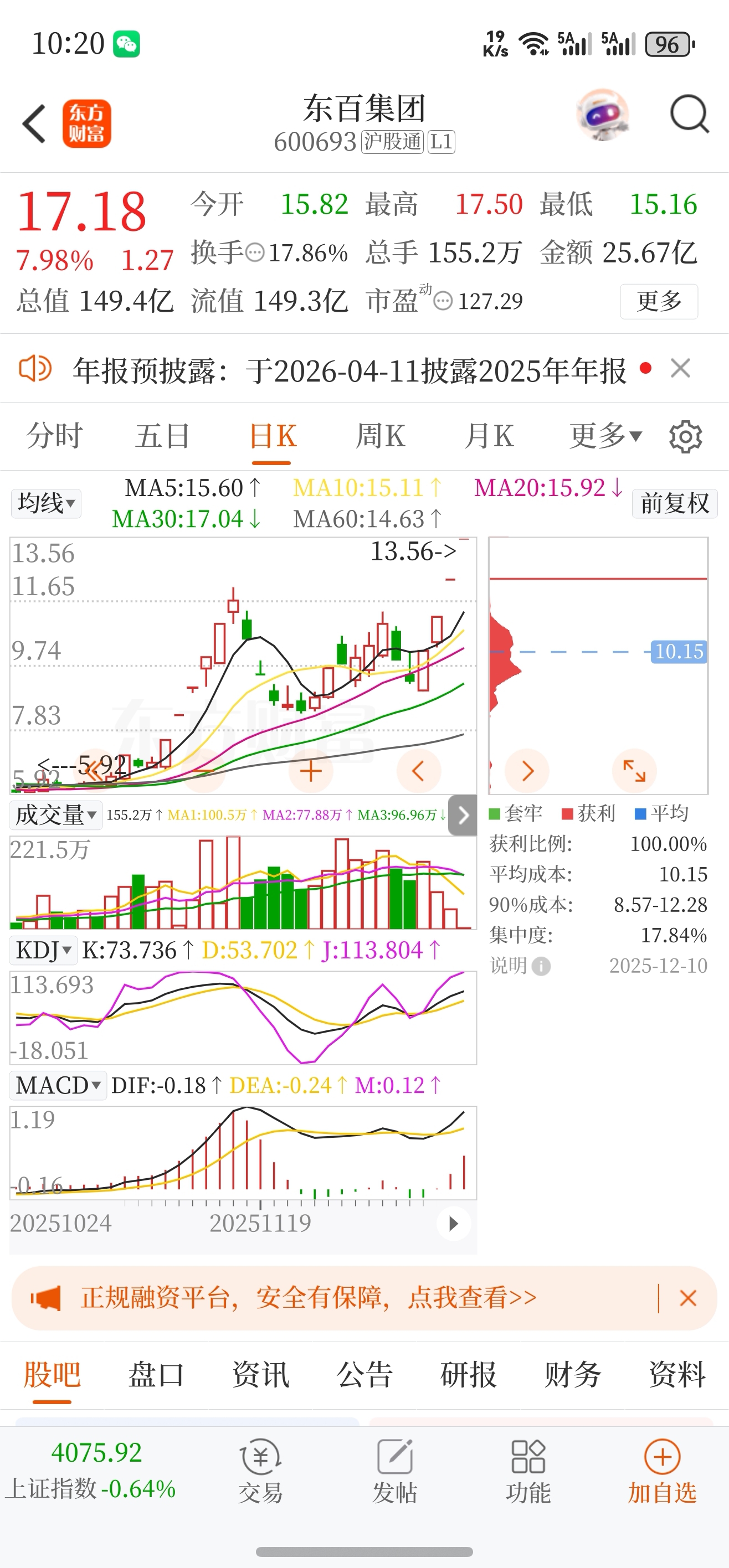Tap the 集中度 17.84% row
Screen dimensions: 729x1568
point(598,936)
